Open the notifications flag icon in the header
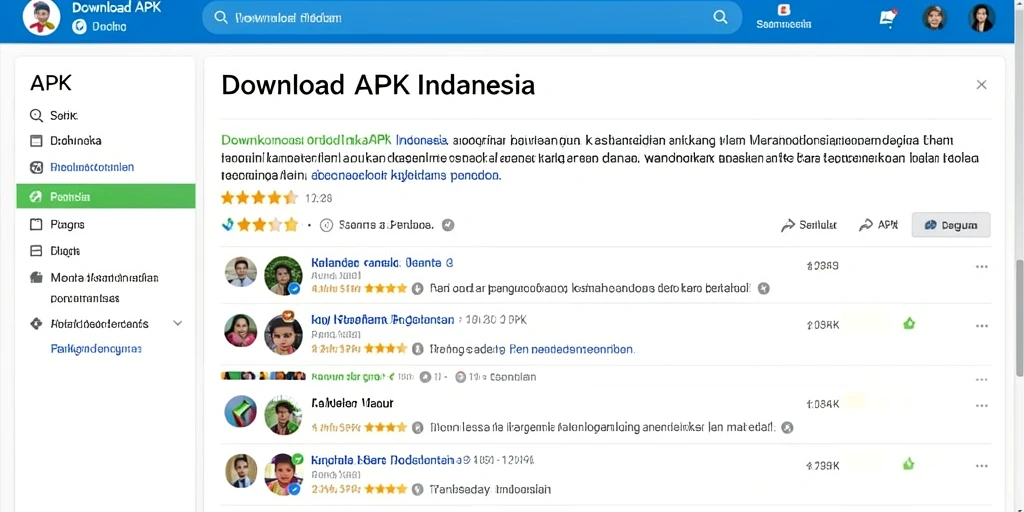The width and height of the screenshot is (1024, 512). tap(888, 18)
